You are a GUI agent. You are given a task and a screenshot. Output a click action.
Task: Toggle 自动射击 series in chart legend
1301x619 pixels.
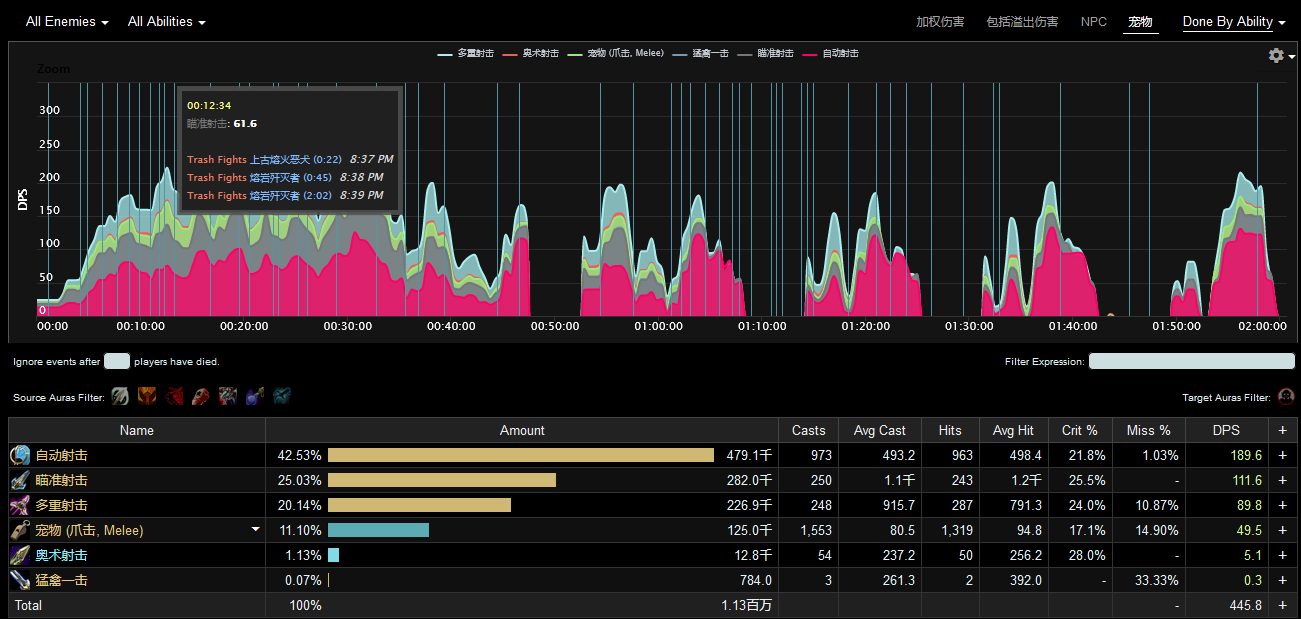click(840, 54)
